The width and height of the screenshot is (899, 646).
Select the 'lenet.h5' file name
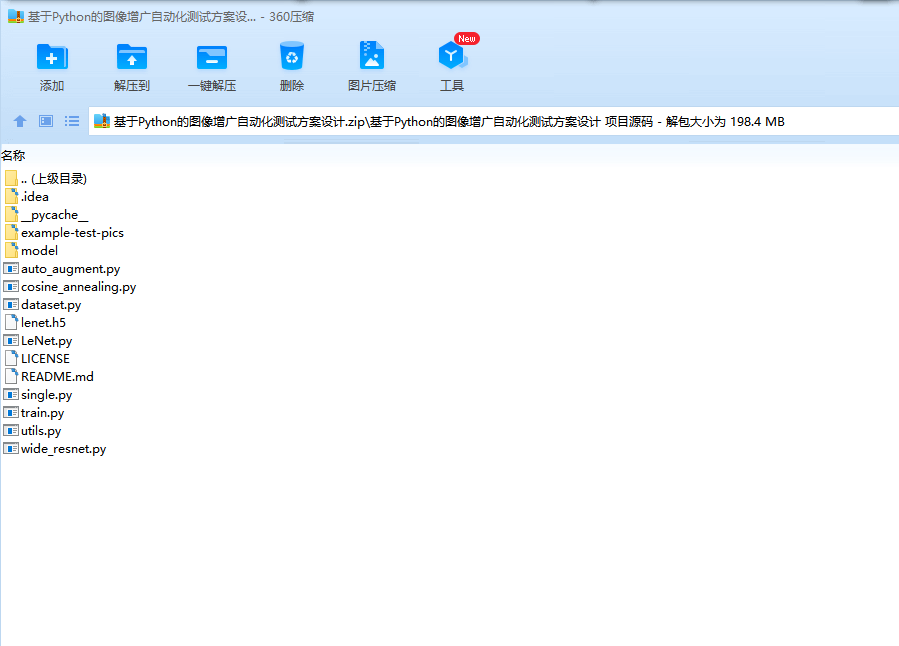tap(44, 323)
